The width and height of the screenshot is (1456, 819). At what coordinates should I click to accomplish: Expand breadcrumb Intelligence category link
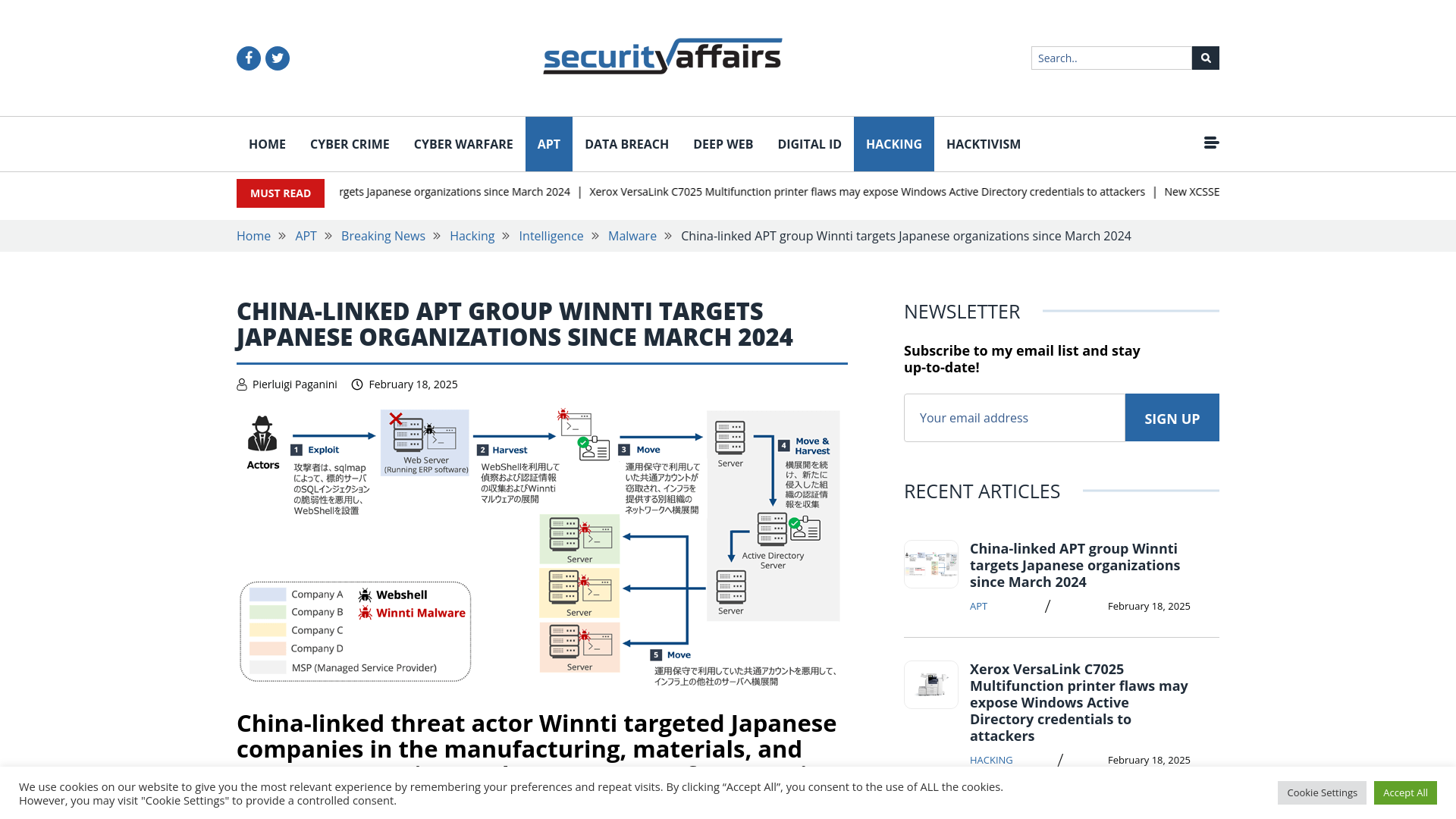pyautogui.click(x=551, y=236)
